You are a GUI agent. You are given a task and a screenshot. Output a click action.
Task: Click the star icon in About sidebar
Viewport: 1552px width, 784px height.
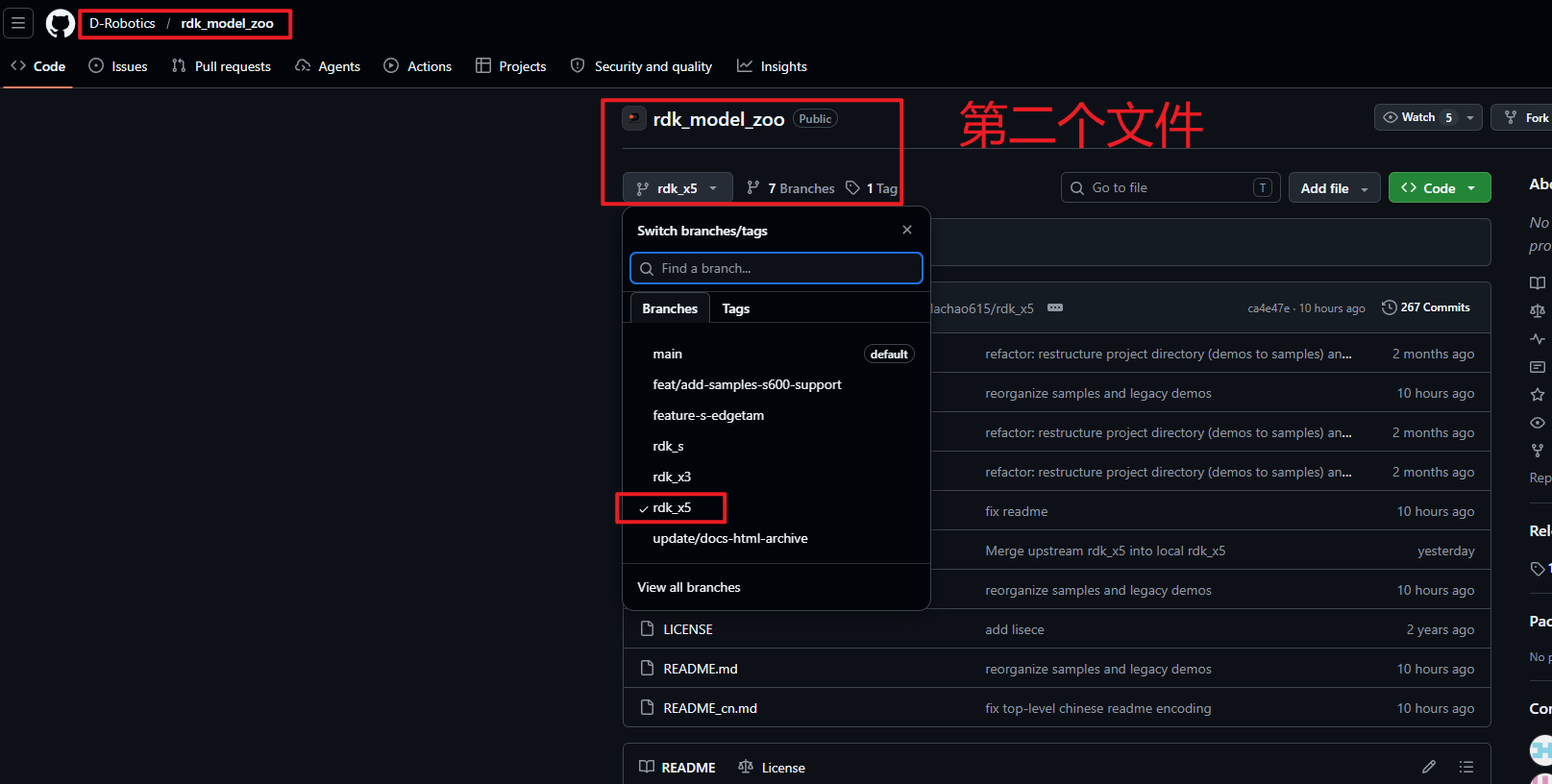[x=1538, y=395]
